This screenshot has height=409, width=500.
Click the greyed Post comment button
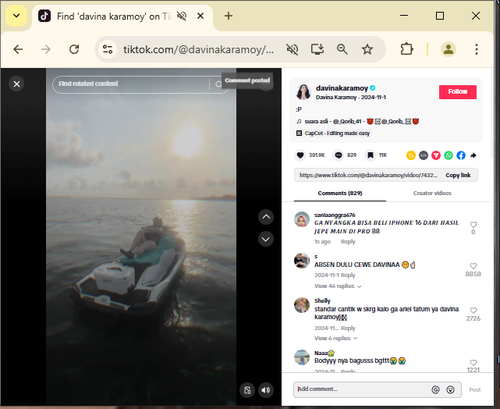[475, 390]
